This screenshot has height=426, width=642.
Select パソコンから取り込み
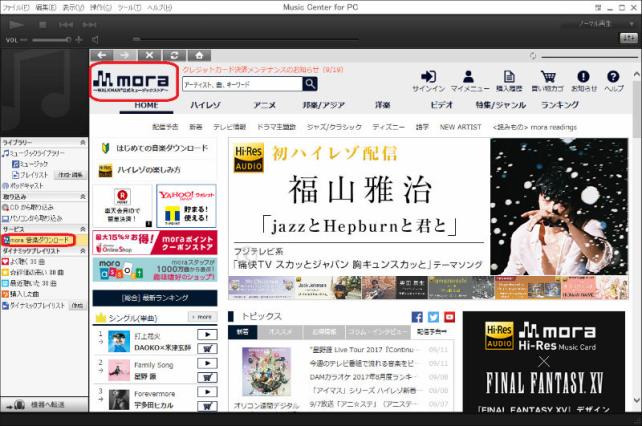coord(32,218)
